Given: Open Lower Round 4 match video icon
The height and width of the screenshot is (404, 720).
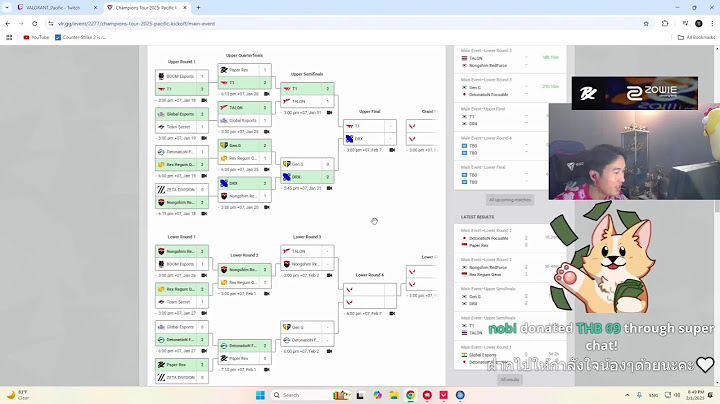Looking at the screenshot, I should click(392, 314).
